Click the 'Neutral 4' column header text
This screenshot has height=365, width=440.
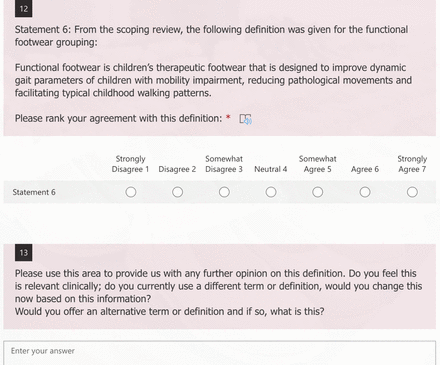pyautogui.click(x=271, y=169)
